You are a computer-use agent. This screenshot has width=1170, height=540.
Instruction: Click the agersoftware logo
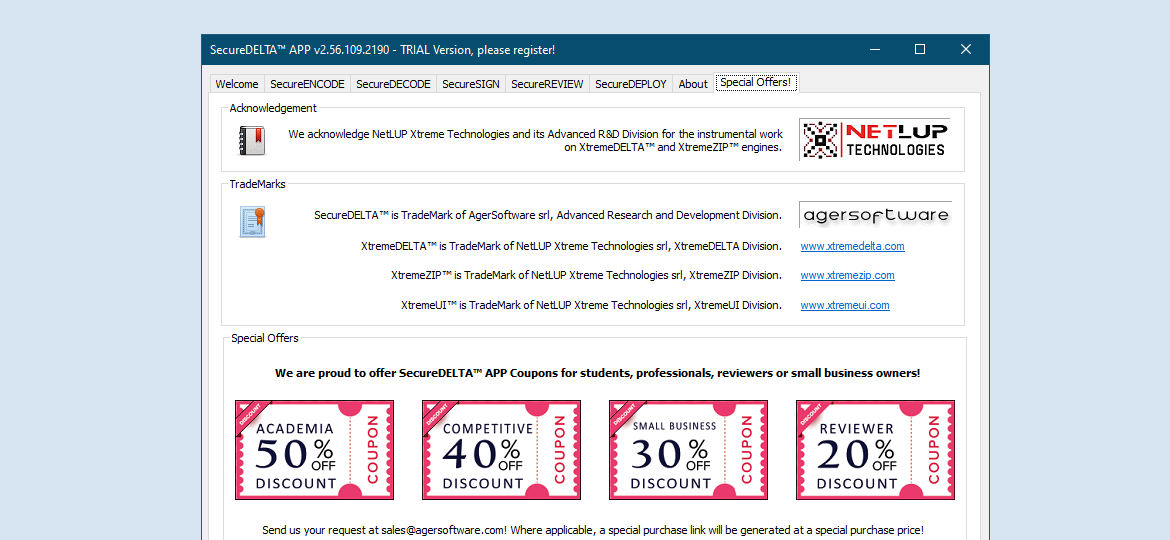tap(875, 215)
